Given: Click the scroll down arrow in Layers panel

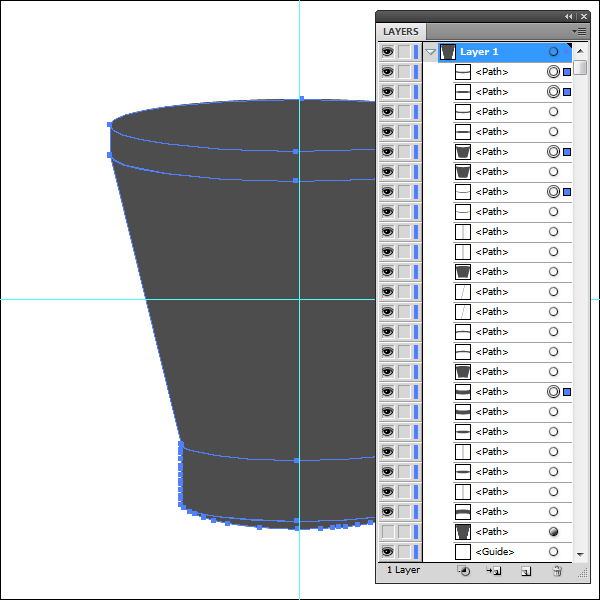Looking at the screenshot, I should (x=580, y=554).
